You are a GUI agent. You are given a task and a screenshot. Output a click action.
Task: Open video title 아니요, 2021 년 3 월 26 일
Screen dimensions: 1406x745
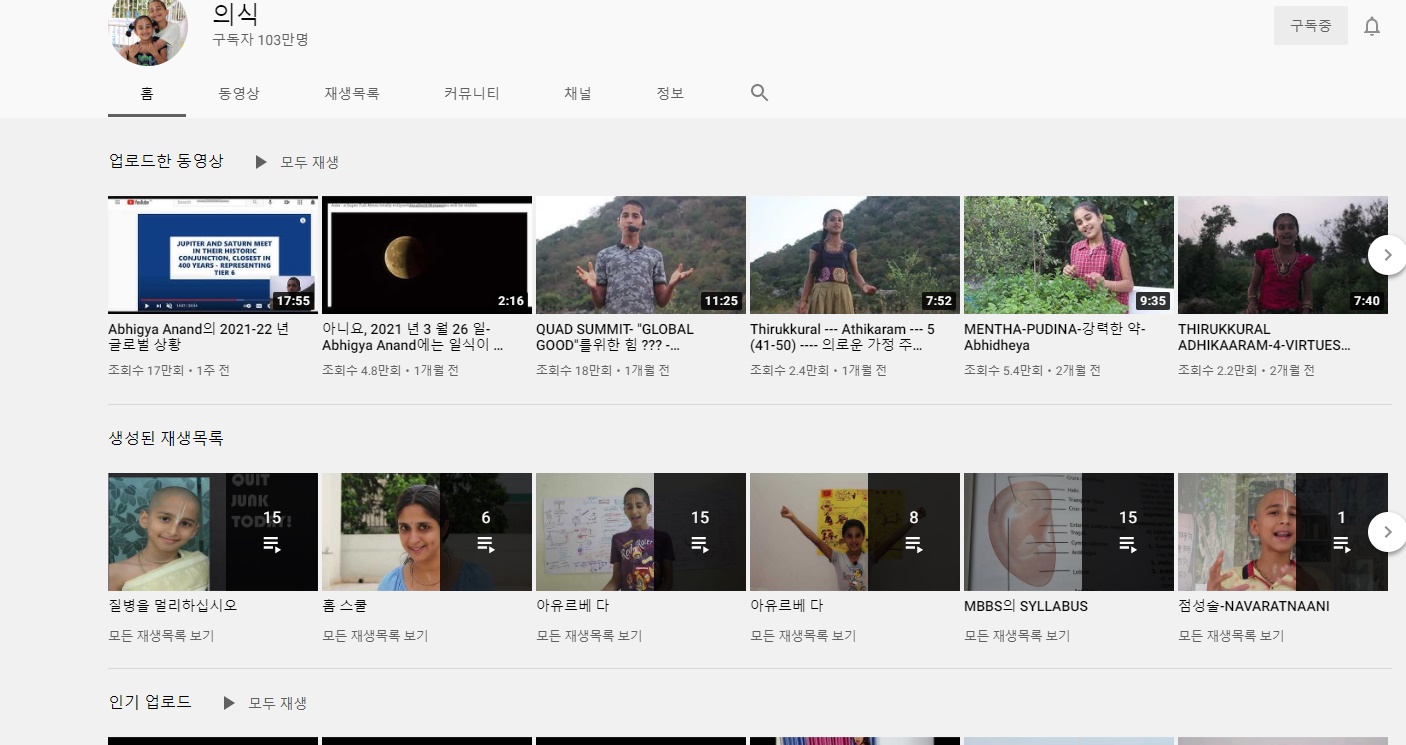(412, 337)
